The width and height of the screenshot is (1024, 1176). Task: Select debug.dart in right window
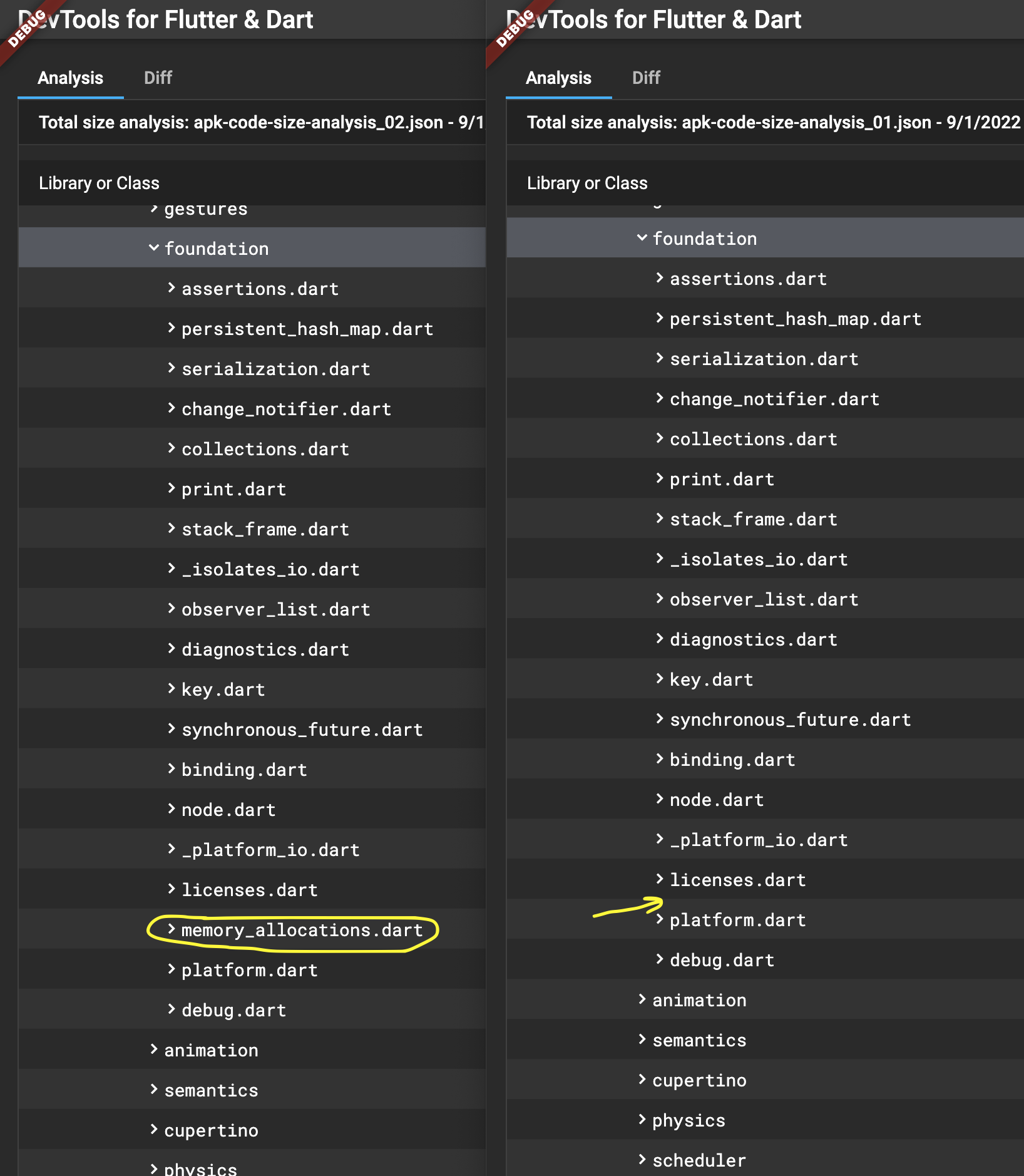722,960
